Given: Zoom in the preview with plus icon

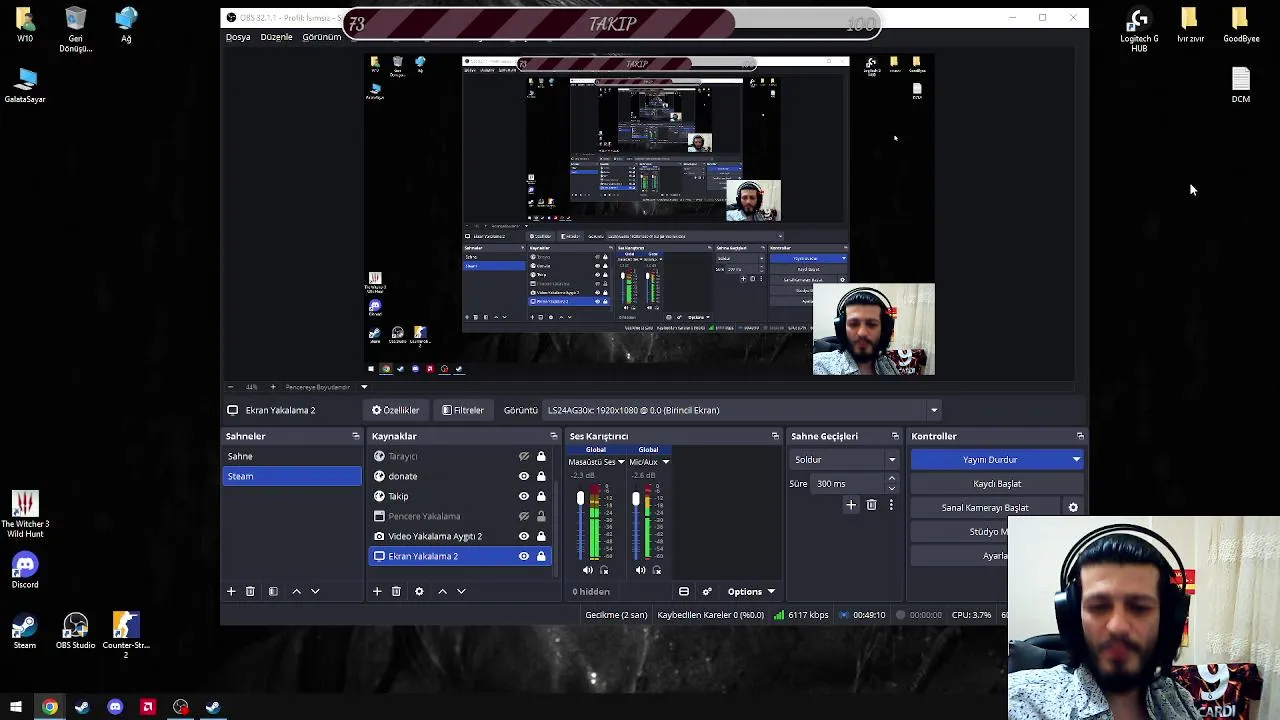Looking at the screenshot, I should (273, 387).
